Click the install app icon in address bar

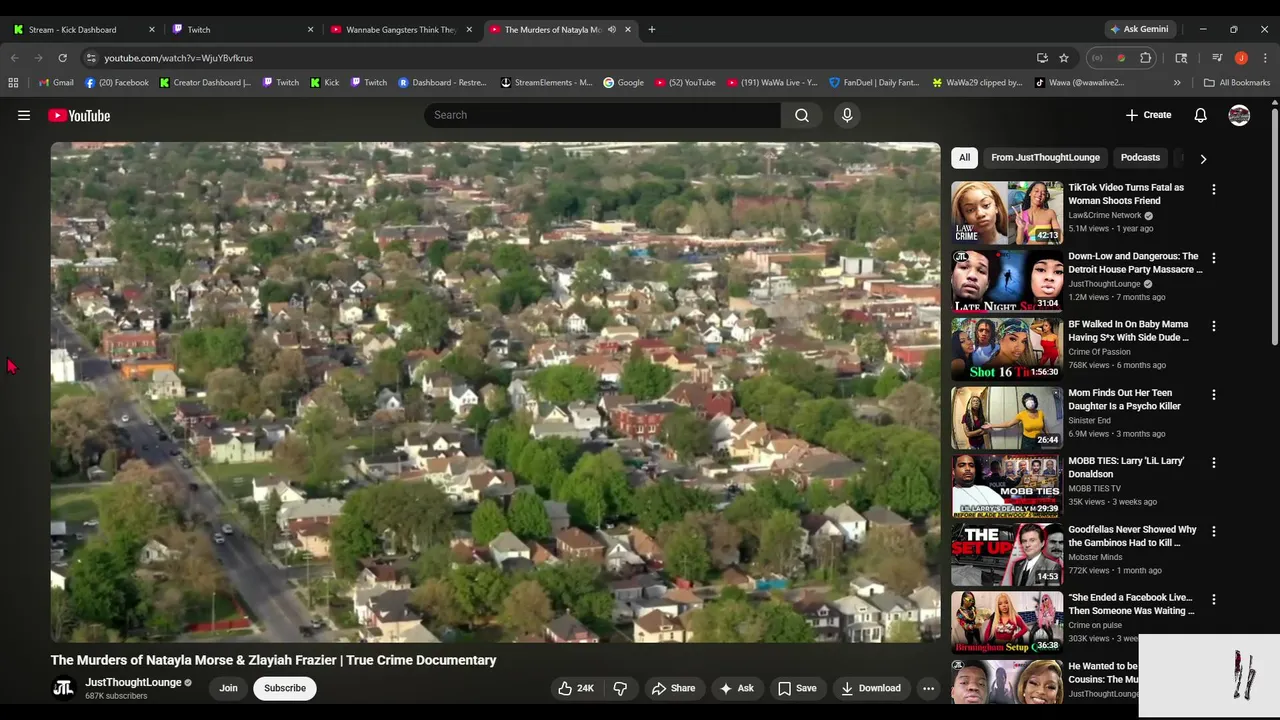coord(1042,58)
